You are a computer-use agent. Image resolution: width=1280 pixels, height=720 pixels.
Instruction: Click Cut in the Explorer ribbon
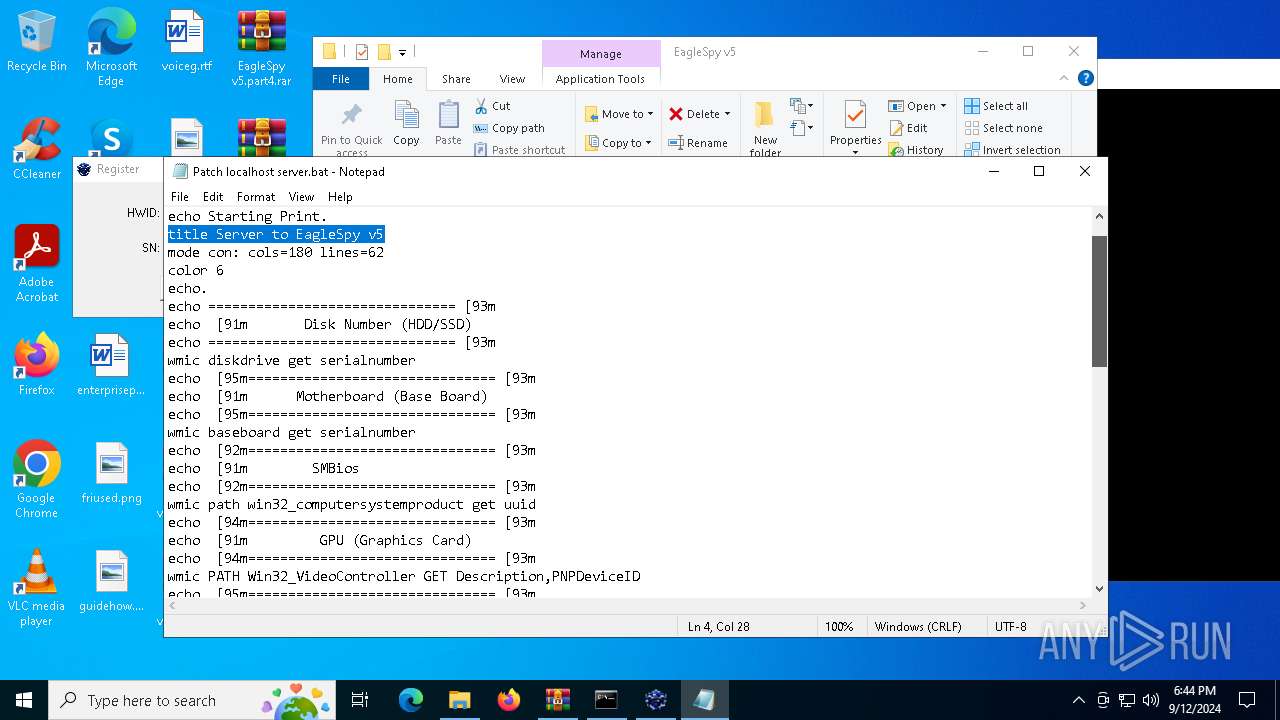tap(491, 106)
